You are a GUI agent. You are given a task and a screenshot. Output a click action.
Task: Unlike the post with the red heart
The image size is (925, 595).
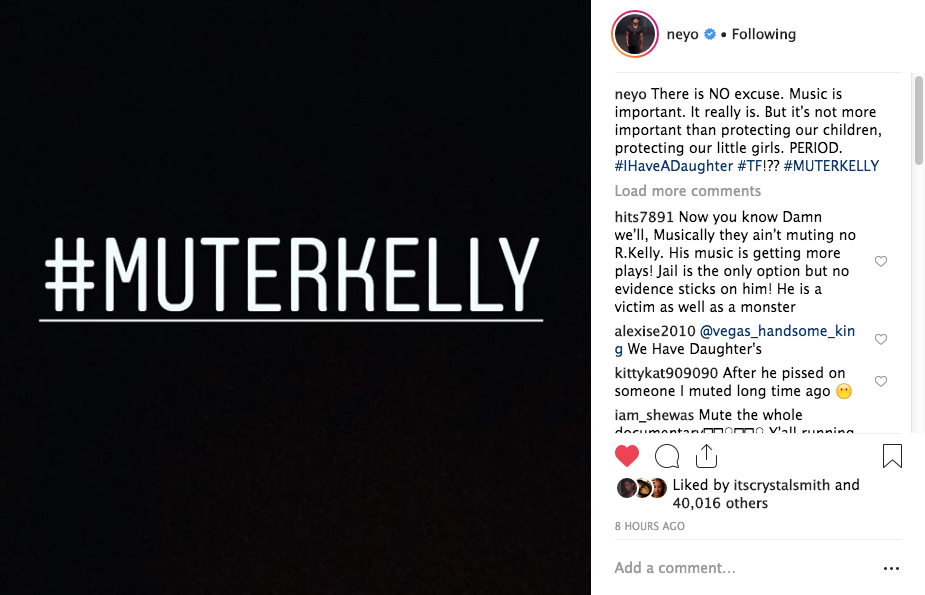[627, 457]
